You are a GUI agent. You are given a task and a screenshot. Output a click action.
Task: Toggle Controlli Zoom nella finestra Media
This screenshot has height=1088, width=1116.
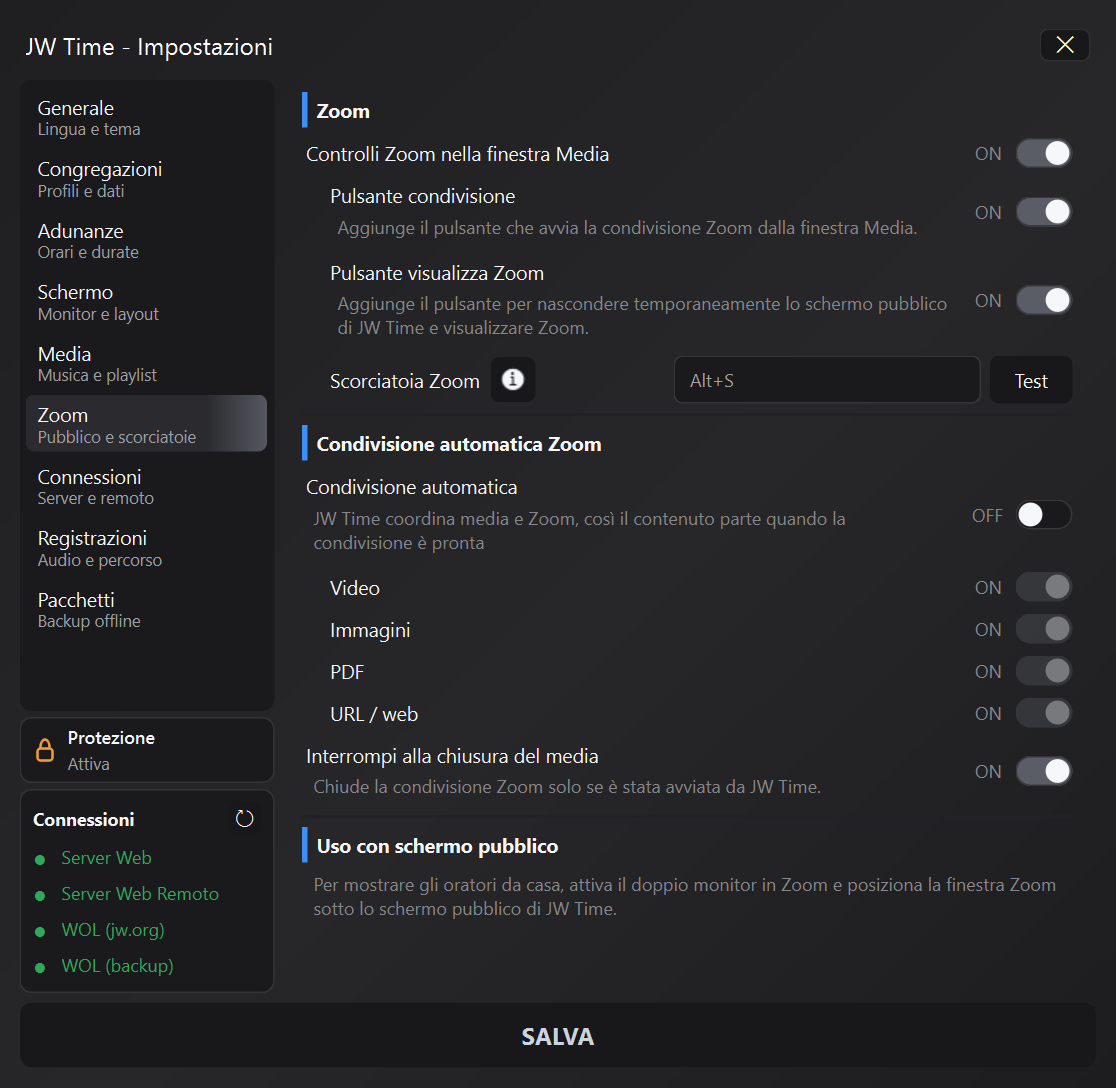1043,153
